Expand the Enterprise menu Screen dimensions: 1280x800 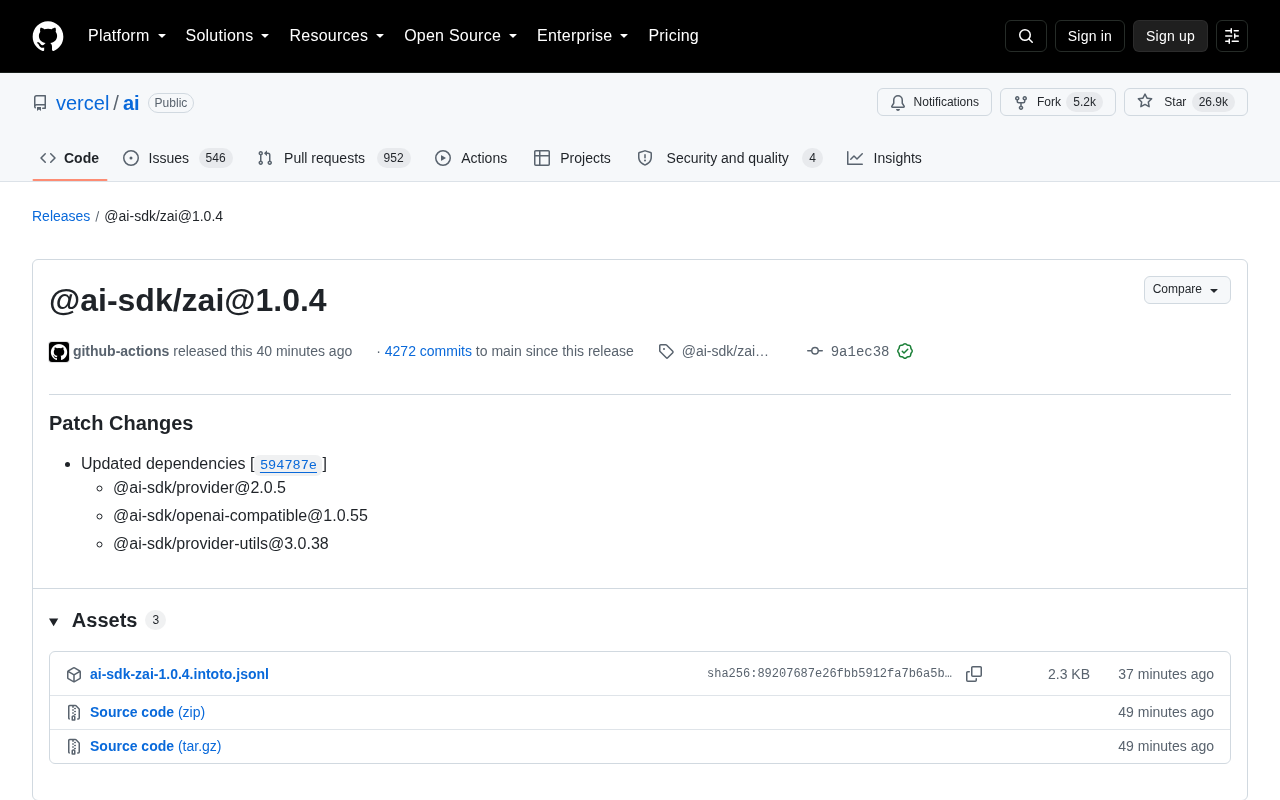point(583,36)
